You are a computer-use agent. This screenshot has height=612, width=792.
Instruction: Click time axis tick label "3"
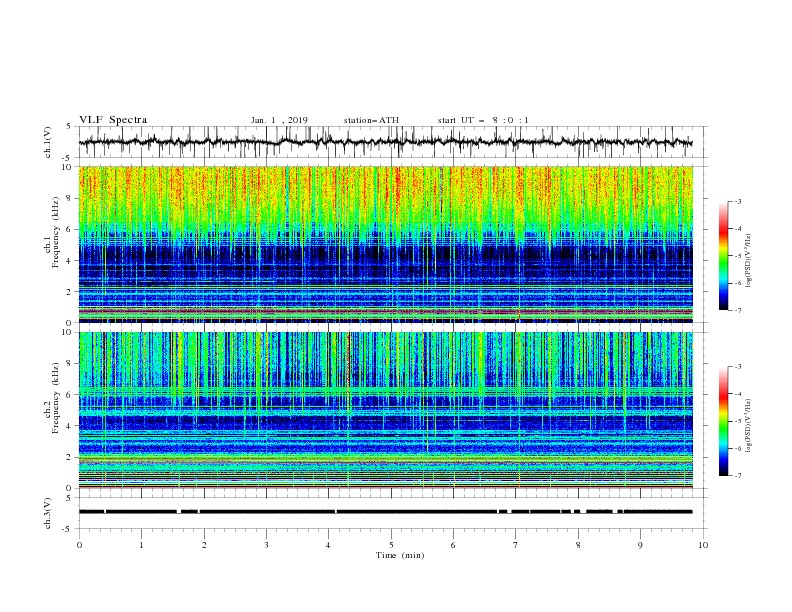click(x=266, y=545)
